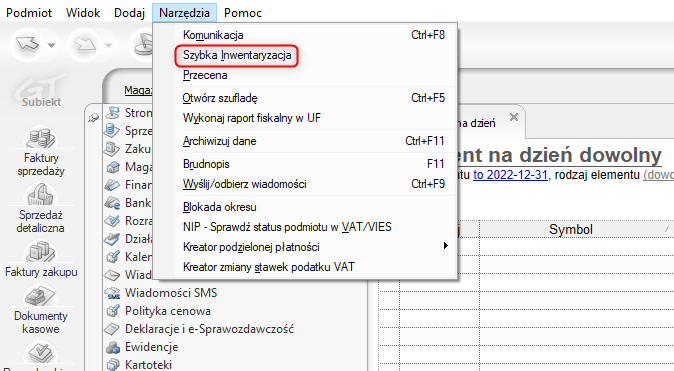The width and height of the screenshot is (674, 371).
Task: Expand the Kreator podzielonej płatności submenu arrow
Action: pyautogui.click(x=445, y=245)
